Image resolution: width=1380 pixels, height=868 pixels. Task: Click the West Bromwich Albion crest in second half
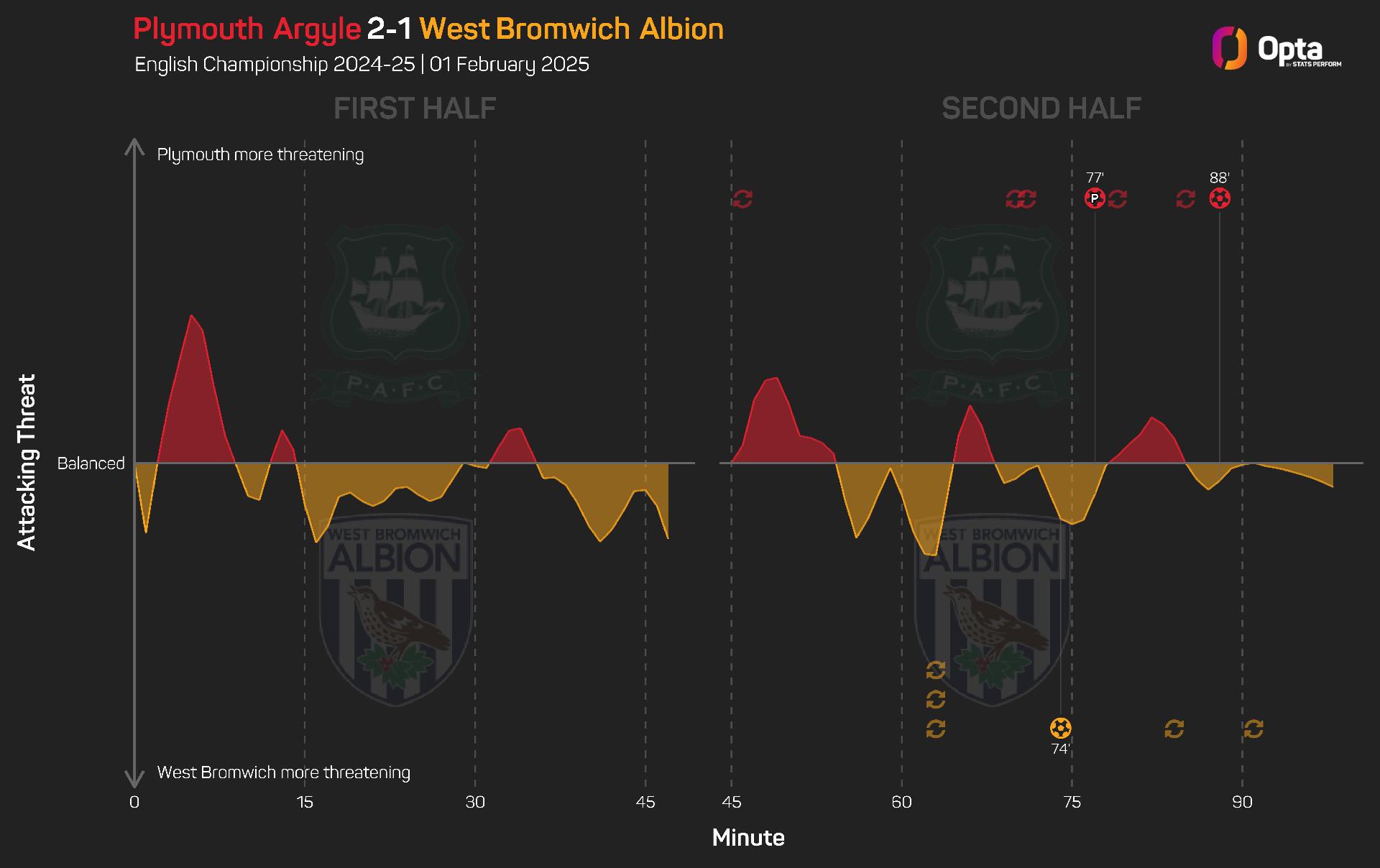(992, 609)
